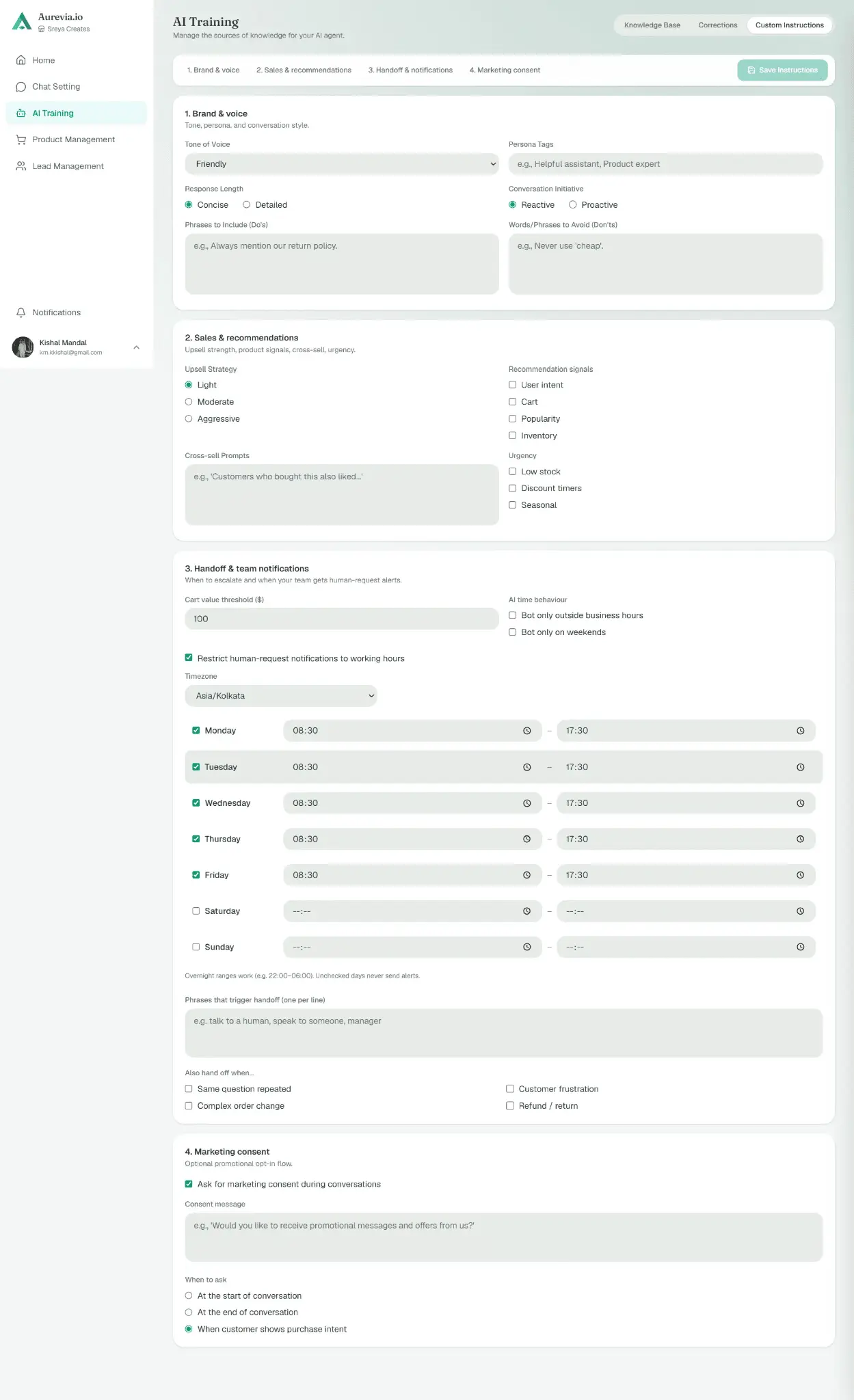Screen dimensions: 854x1400
Task: Jump to 4. Marketing consent section
Action: coord(505,70)
